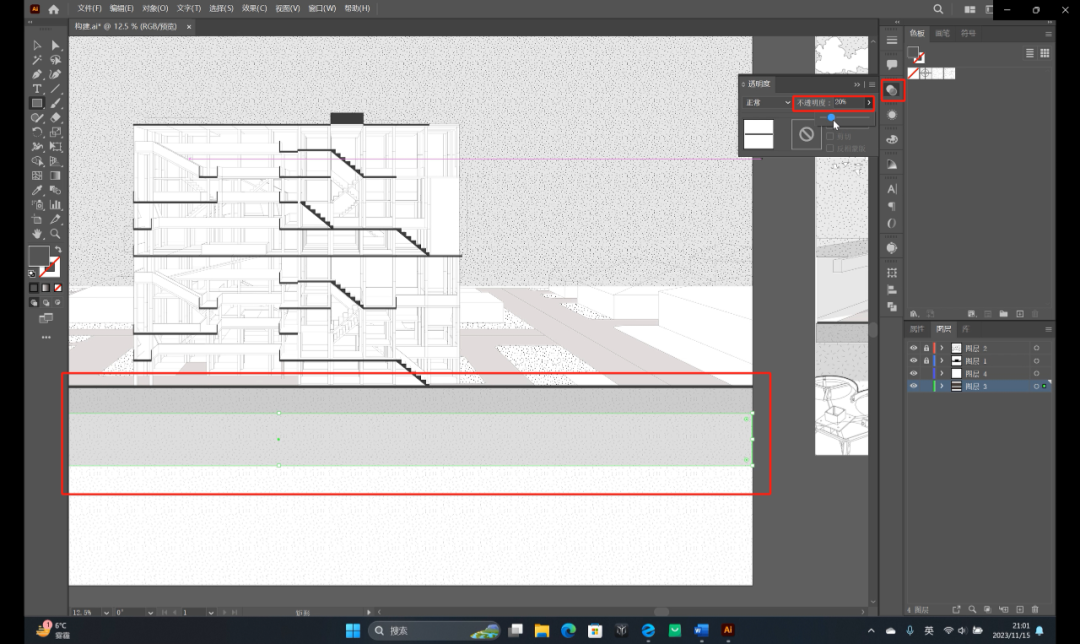Open the zoom level dropdown
This screenshot has height=644, width=1080.
[x=106, y=612]
